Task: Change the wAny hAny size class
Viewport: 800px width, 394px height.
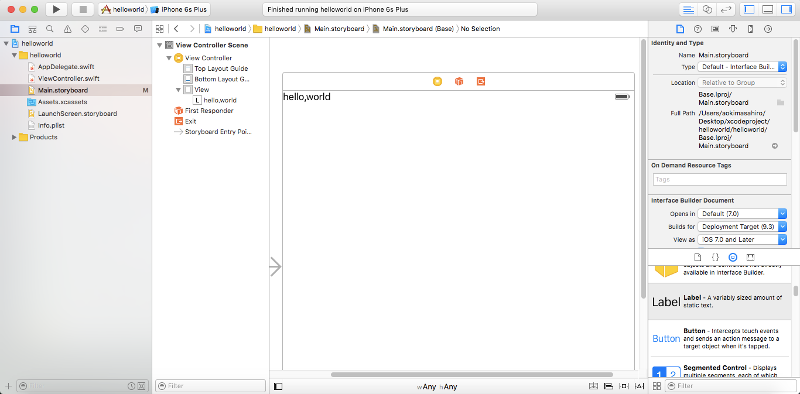Action: point(437,387)
